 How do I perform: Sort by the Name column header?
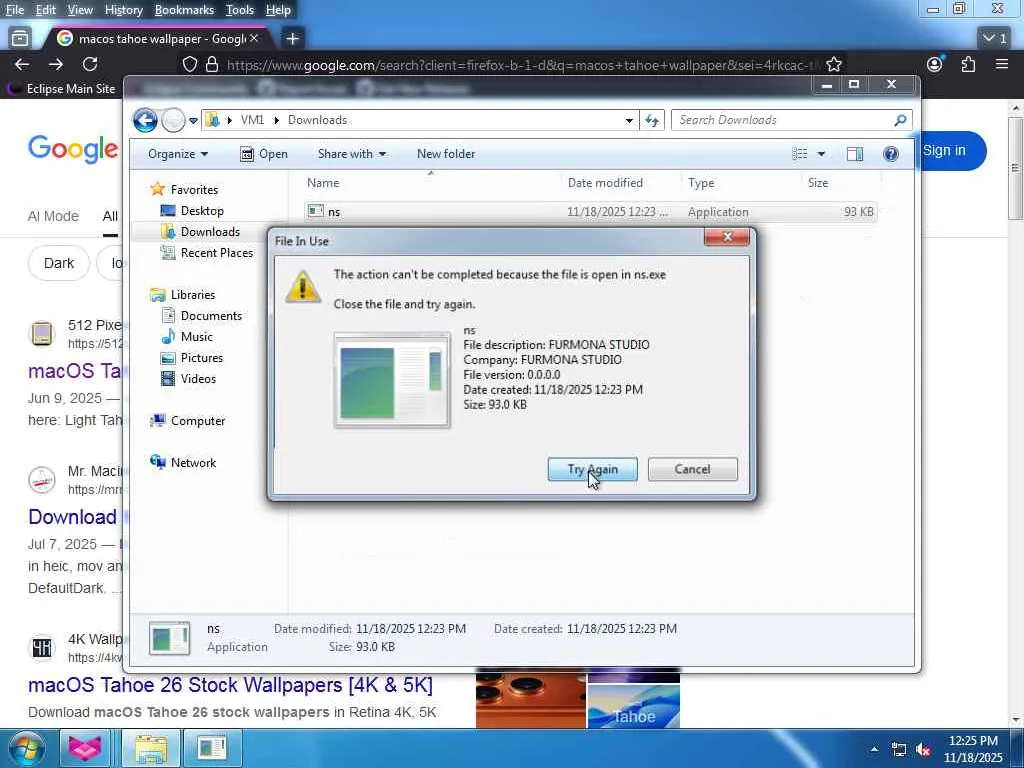click(431, 183)
